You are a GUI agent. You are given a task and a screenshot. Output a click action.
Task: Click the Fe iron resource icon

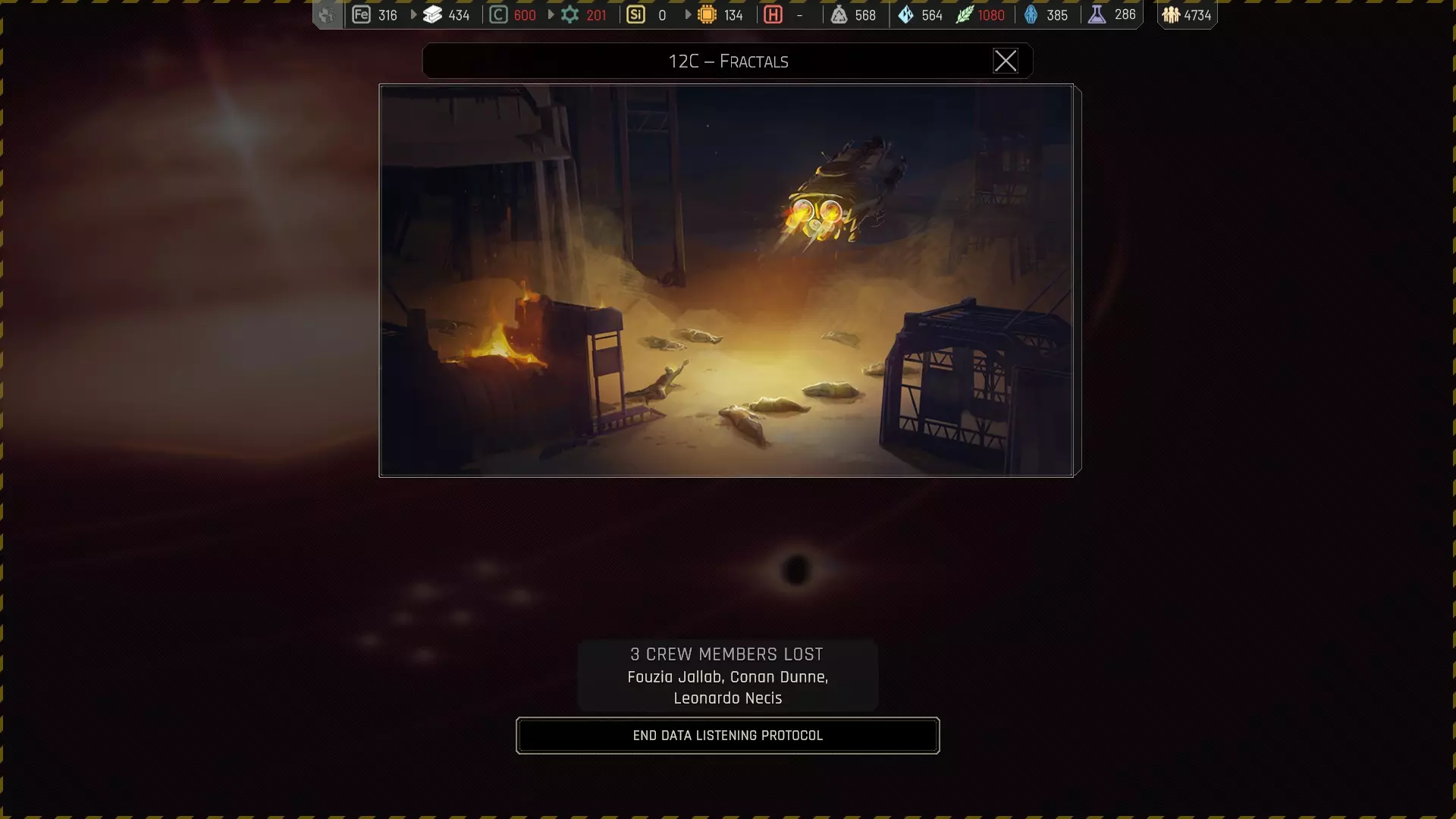(361, 14)
